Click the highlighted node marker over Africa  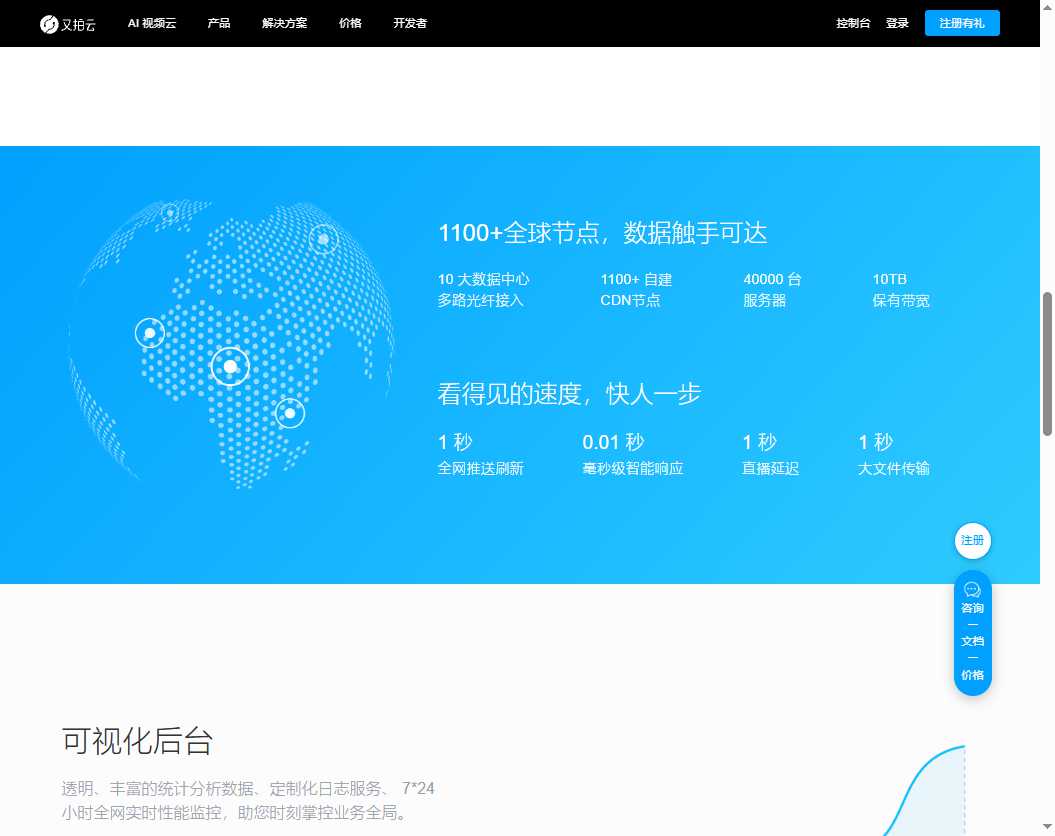click(x=230, y=366)
